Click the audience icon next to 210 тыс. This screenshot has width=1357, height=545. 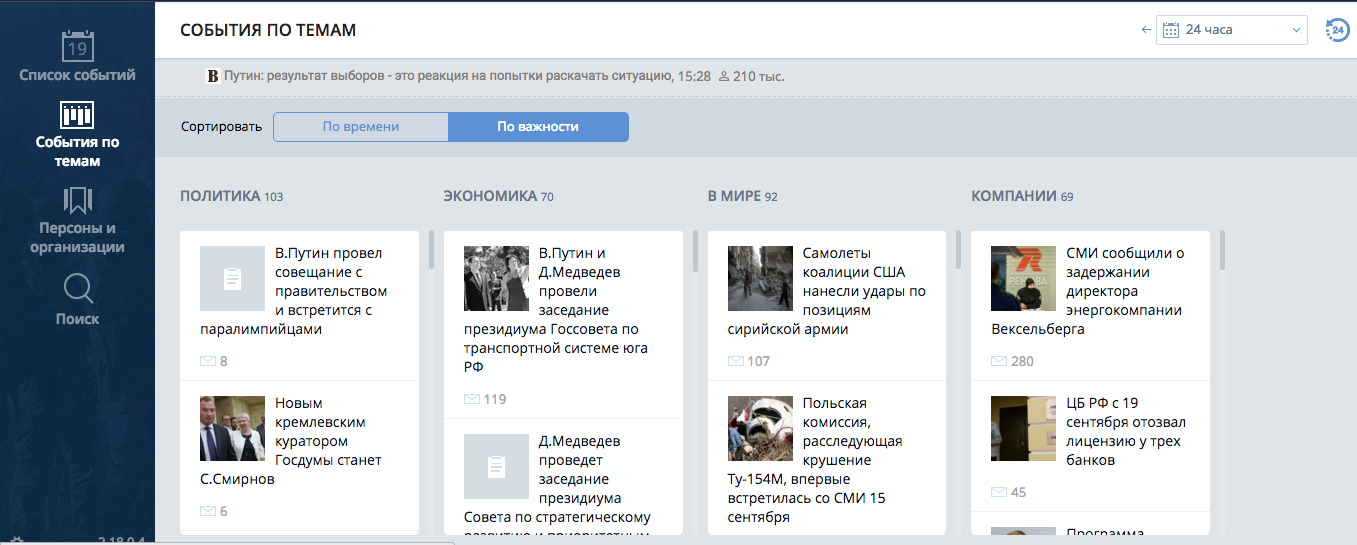click(x=724, y=76)
